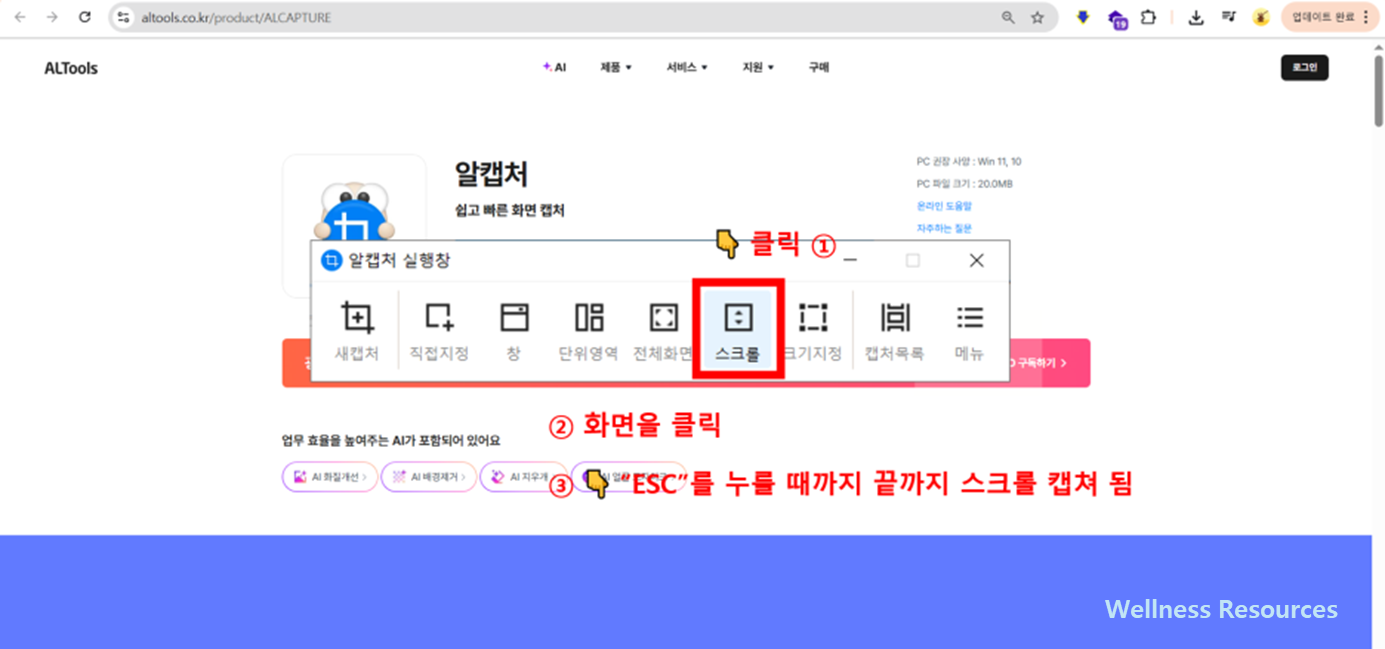Open the AI menu item
This screenshot has height=649, width=1385.
click(x=554, y=67)
